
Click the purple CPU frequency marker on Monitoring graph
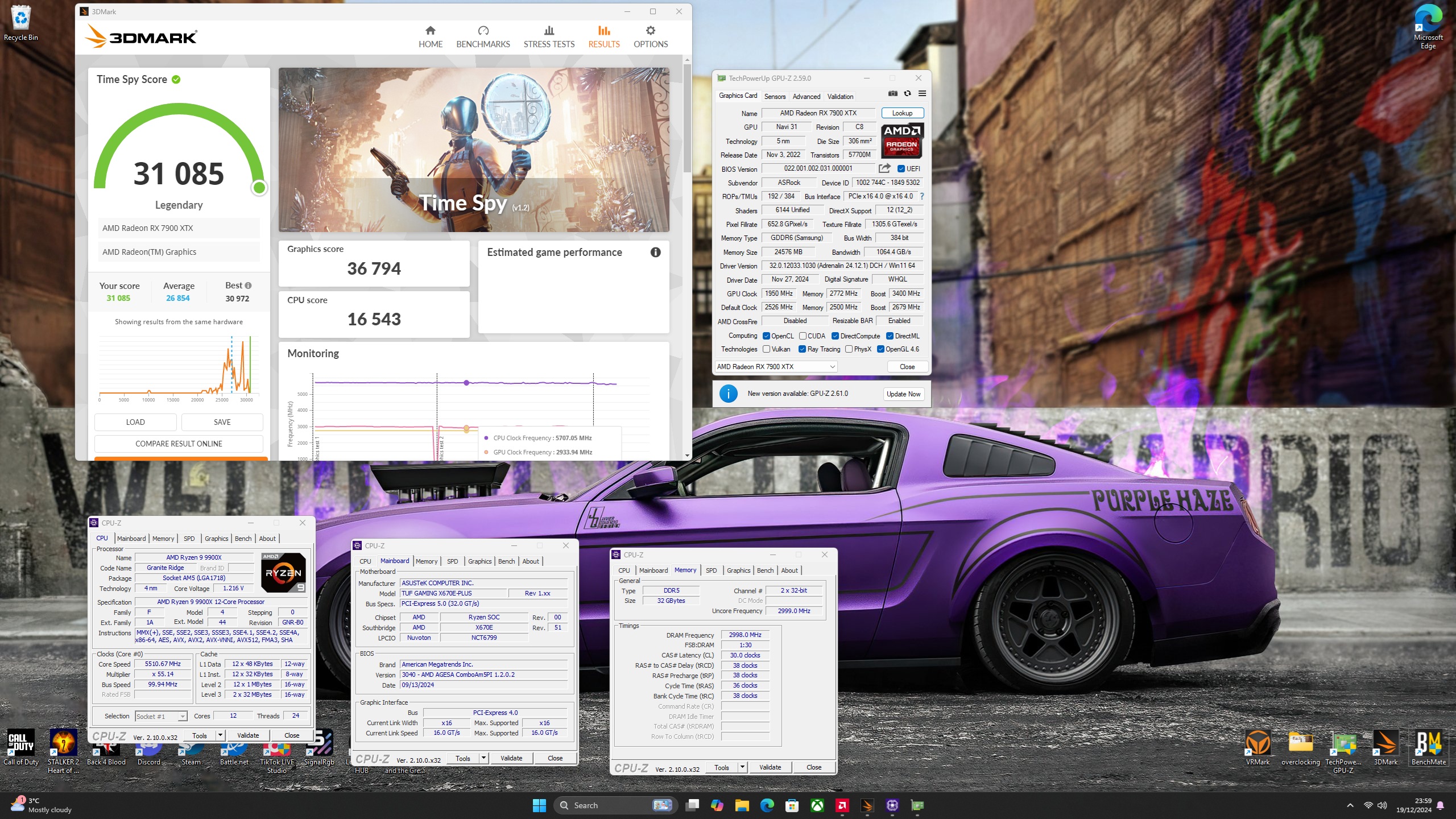466,383
